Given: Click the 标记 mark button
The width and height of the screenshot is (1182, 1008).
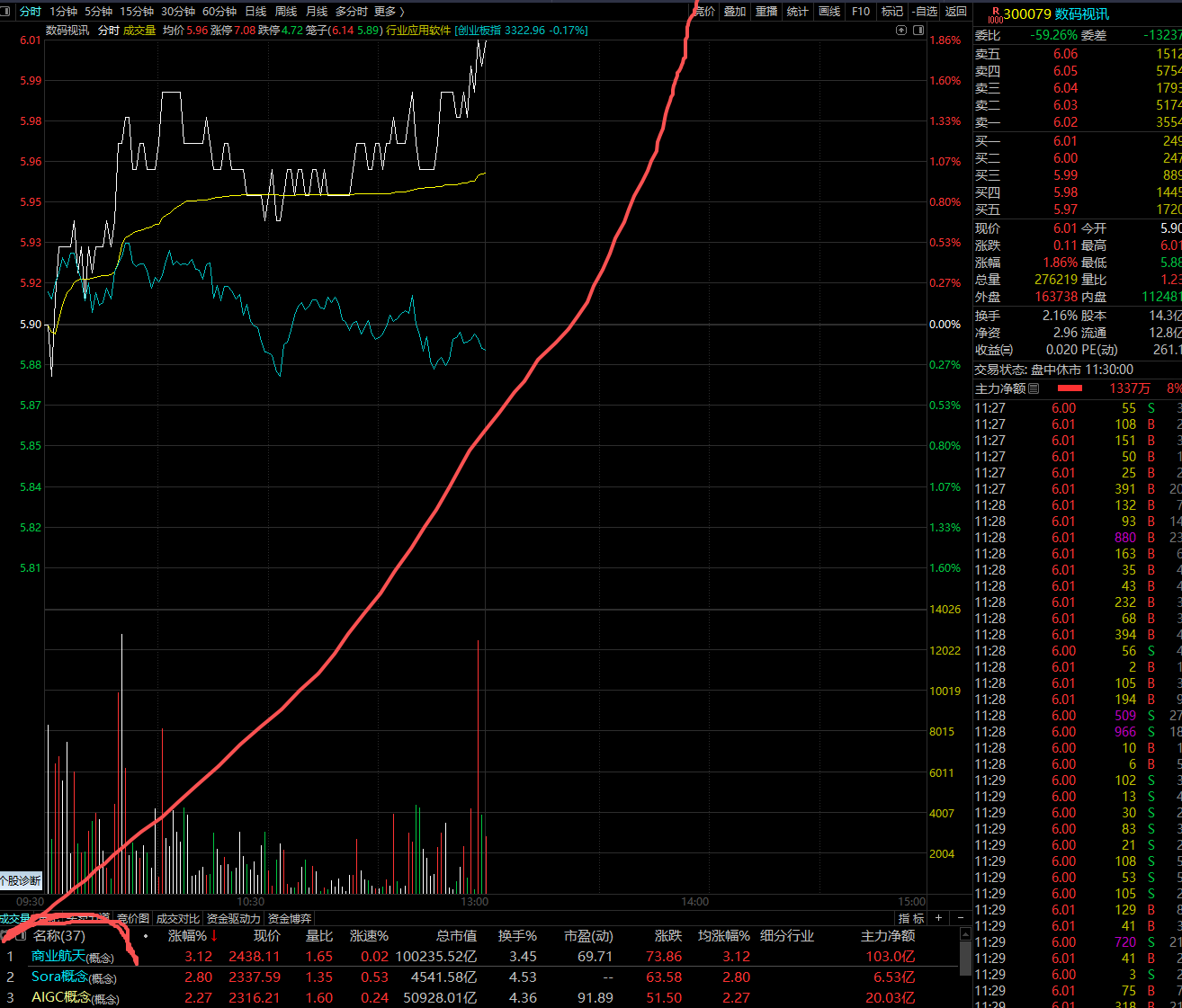Looking at the screenshot, I should click(x=892, y=12).
